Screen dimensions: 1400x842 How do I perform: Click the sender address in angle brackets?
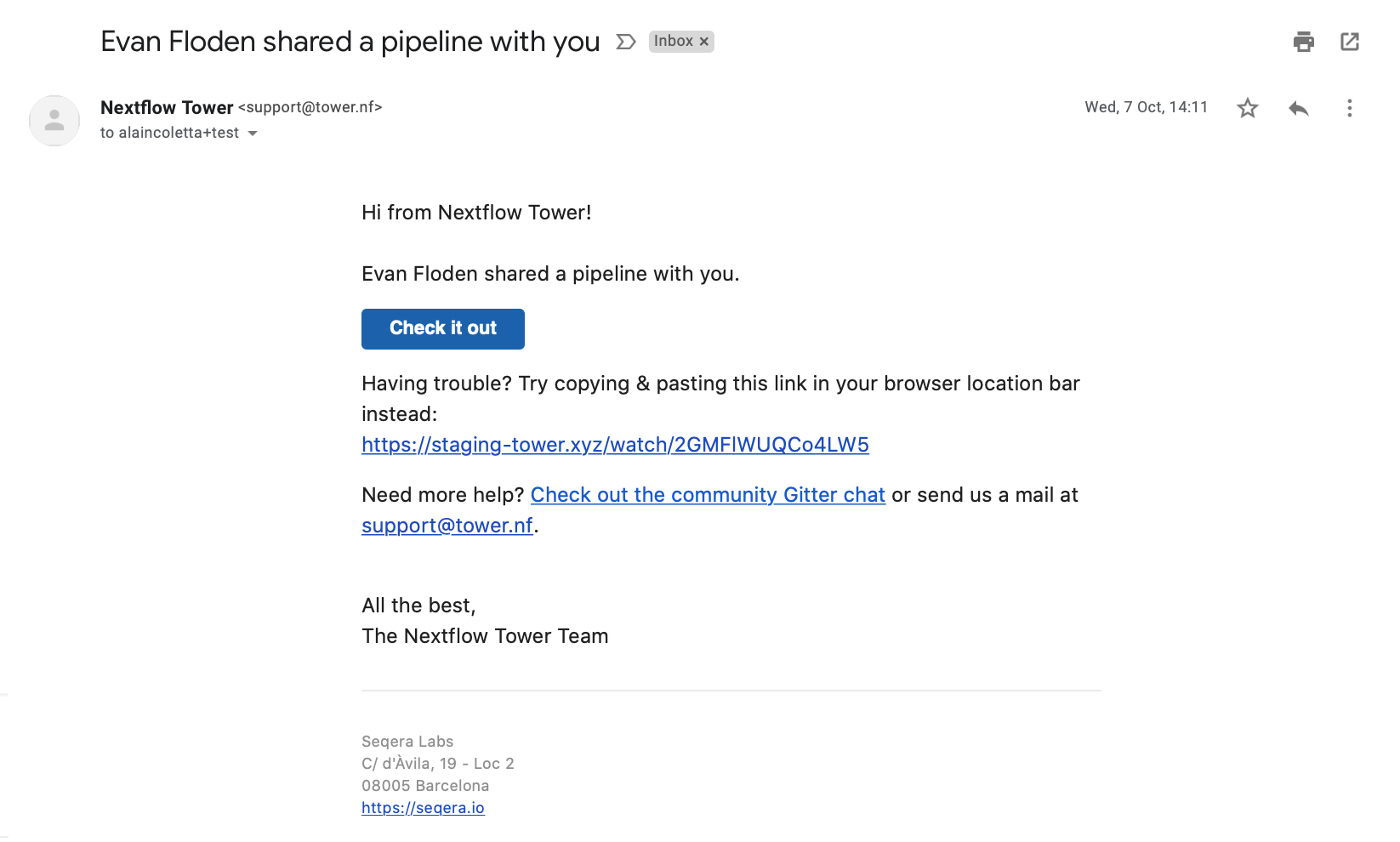[310, 107]
